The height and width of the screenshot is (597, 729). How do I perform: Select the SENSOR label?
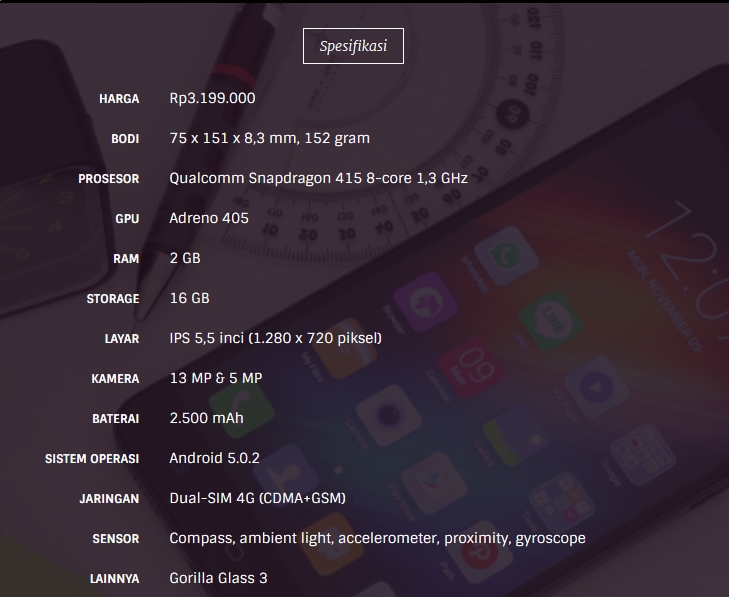116,539
